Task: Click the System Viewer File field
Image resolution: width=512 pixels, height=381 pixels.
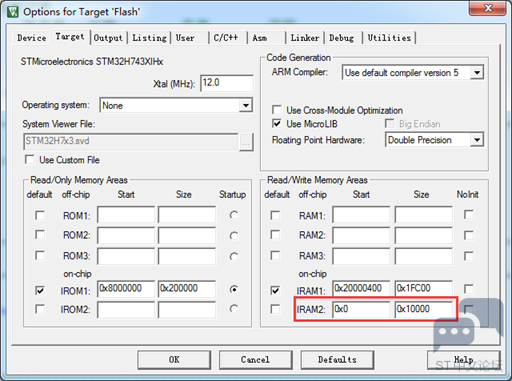Action: click(131, 141)
